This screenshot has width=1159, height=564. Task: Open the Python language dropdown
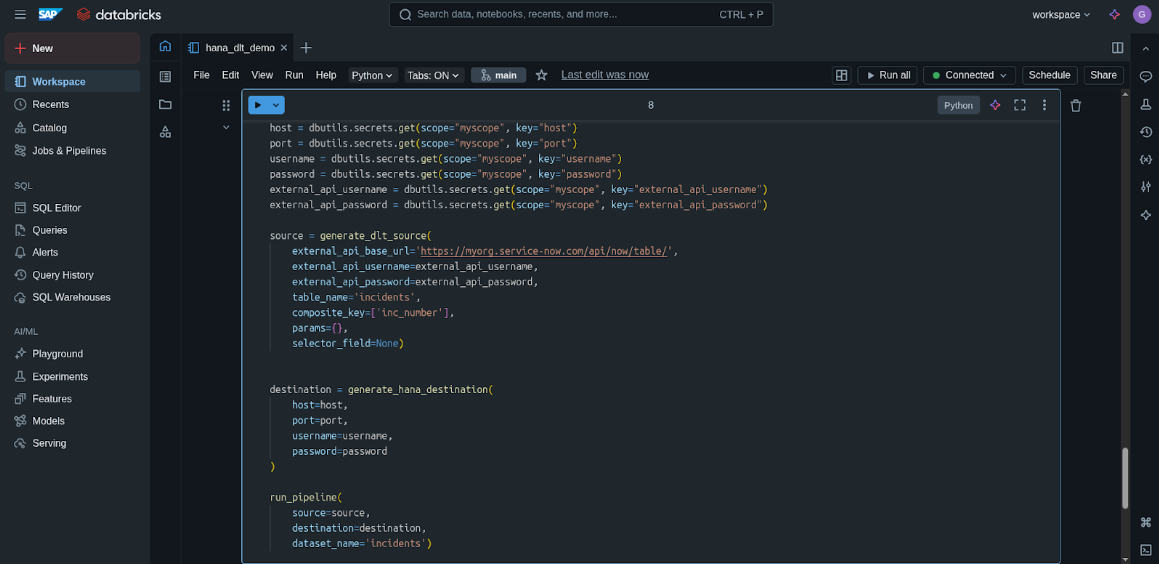(x=372, y=75)
